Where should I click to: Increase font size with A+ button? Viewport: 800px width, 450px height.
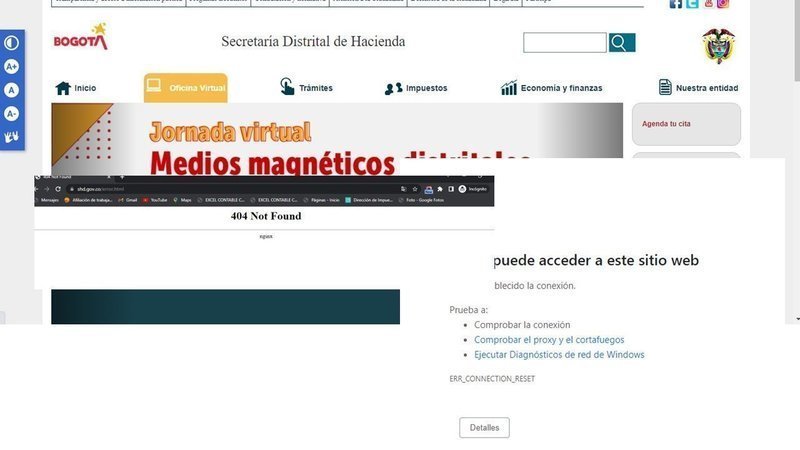(12, 66)
